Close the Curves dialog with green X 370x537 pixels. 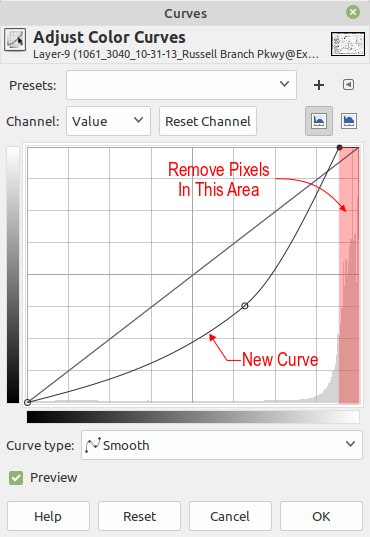pyautogui.click(x=353, y=13)
